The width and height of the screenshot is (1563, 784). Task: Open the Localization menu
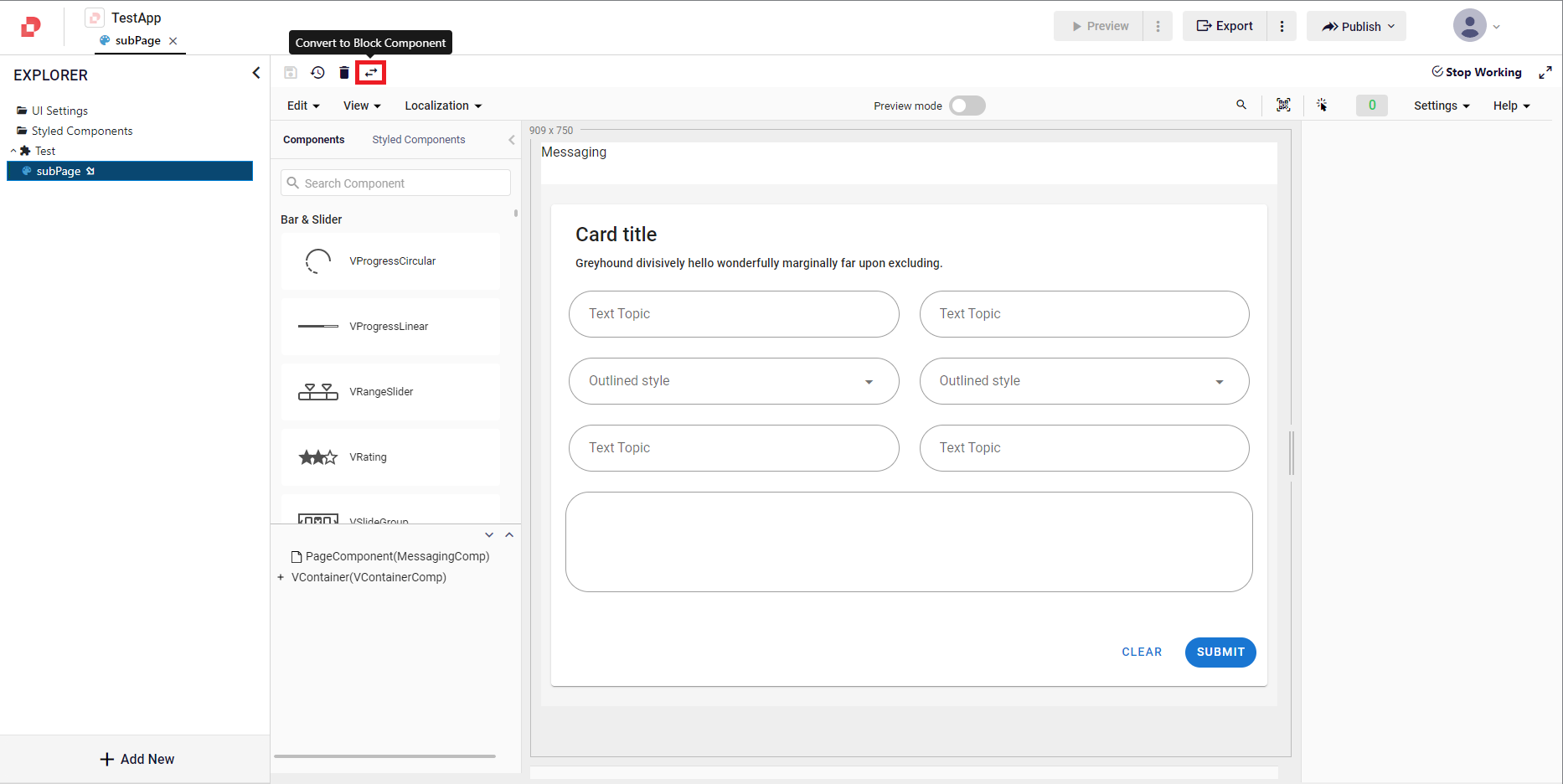(443, 106)
